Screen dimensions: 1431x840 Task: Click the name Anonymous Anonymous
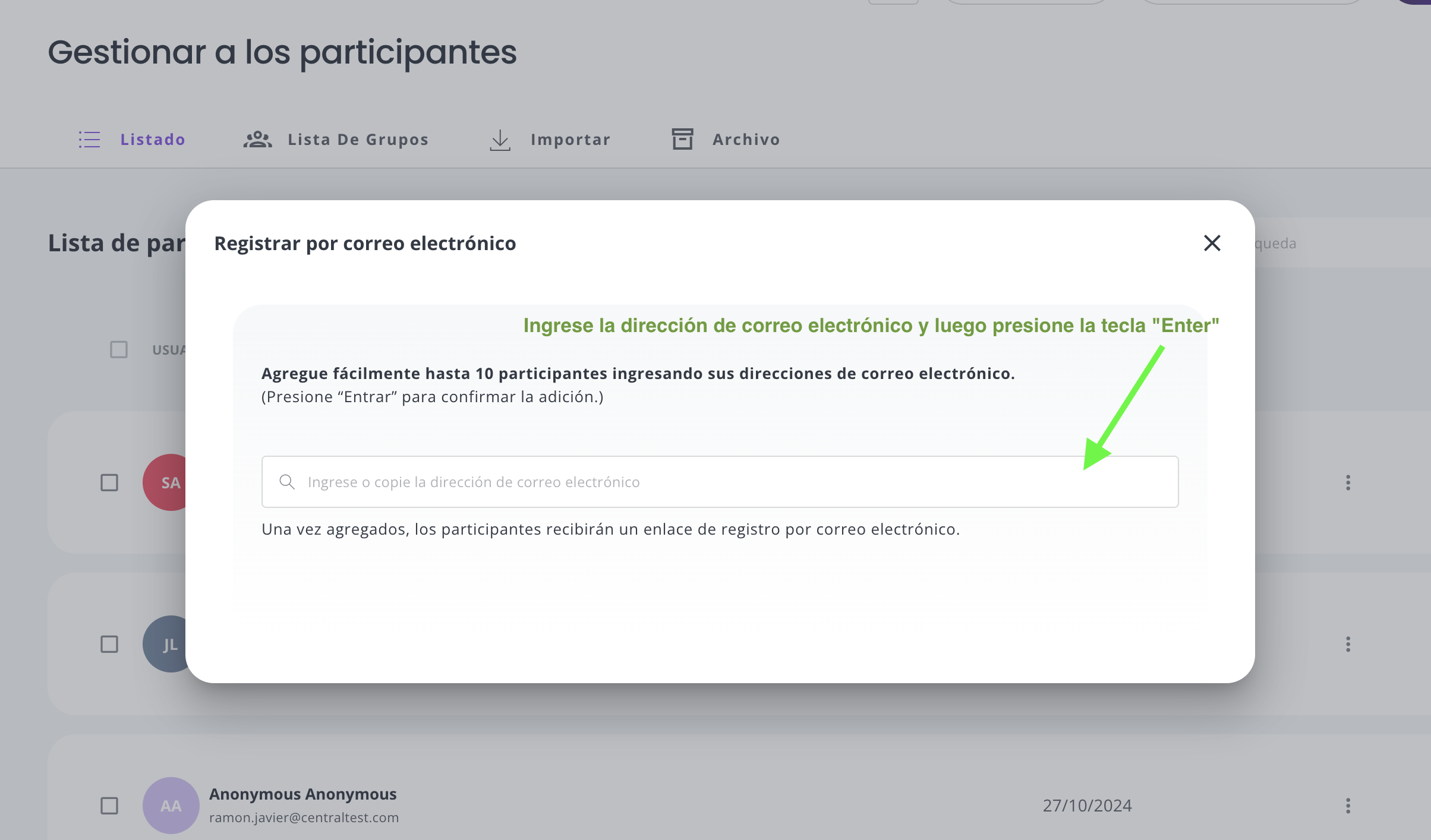point(303,794)
